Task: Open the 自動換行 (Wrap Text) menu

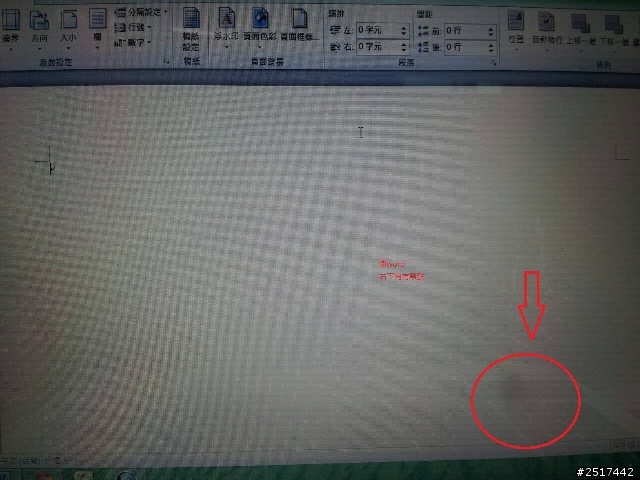Action: [x=547, y=30]
